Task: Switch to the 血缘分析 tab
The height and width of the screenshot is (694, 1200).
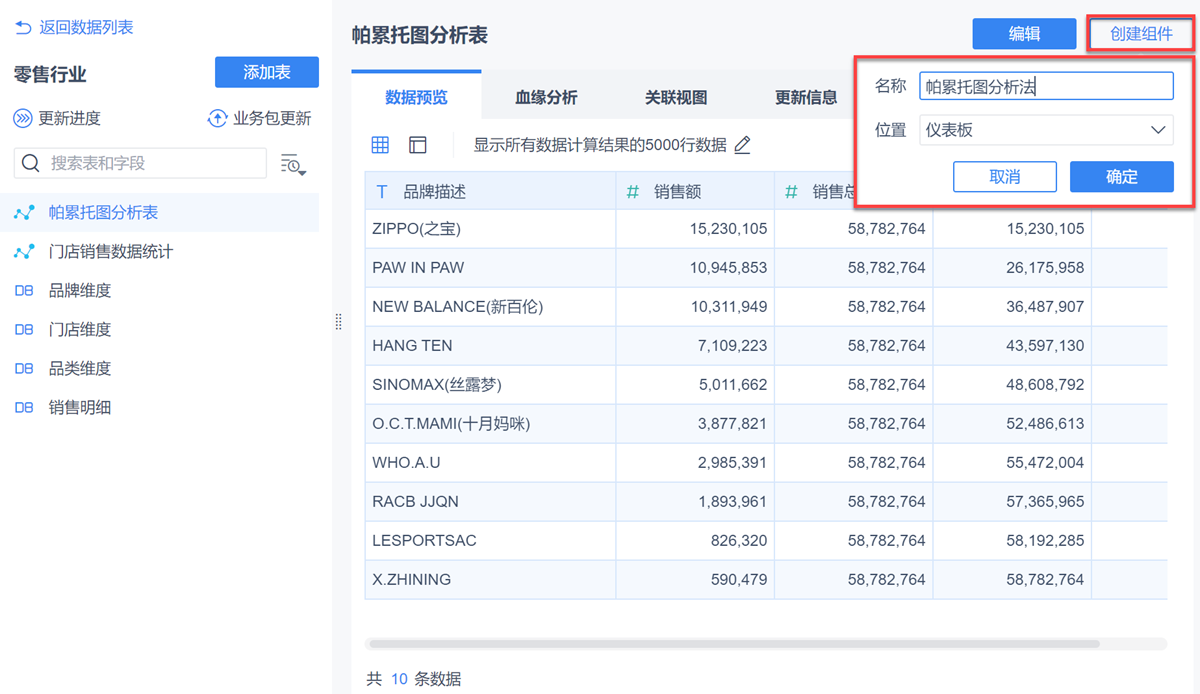Action: point(546,97)
